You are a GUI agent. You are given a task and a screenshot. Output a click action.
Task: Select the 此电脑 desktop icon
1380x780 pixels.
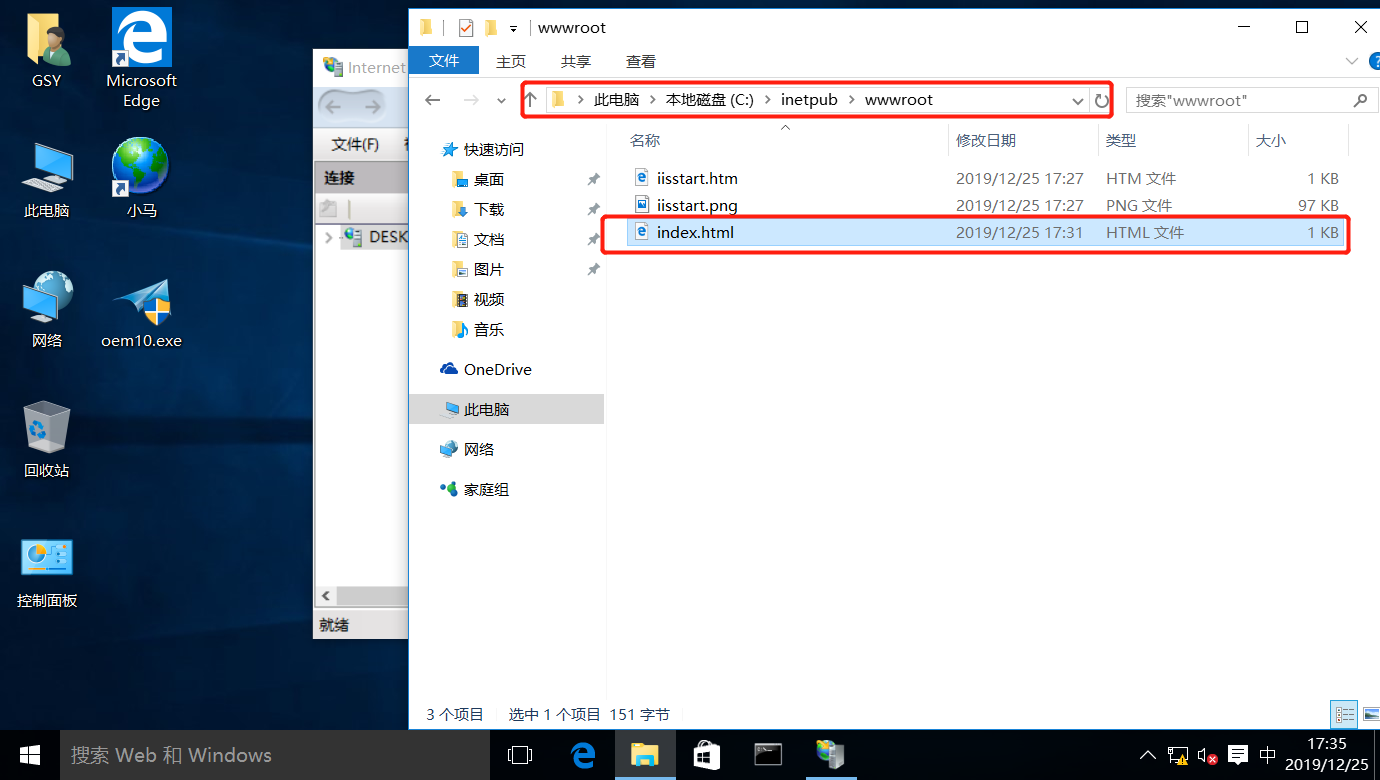click(x=47, y=180)
